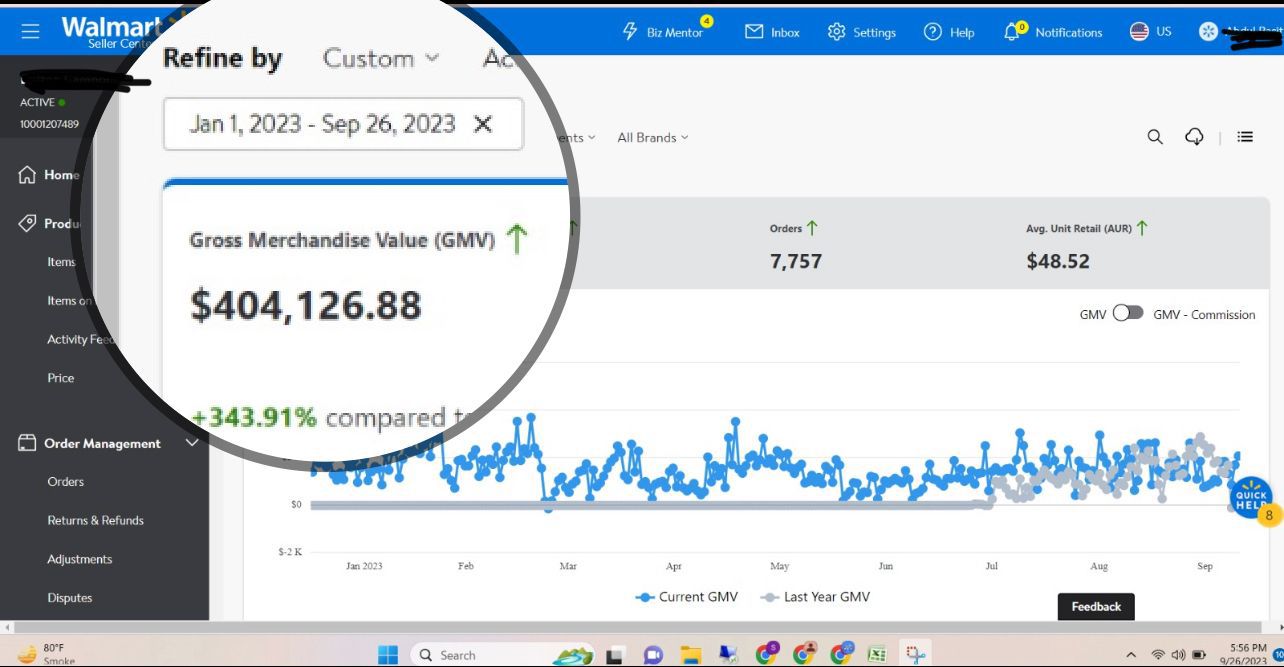Toggle GMV / GMV - Commission switch
This screenshot has width=1284, height=667.
(1128, 313)
